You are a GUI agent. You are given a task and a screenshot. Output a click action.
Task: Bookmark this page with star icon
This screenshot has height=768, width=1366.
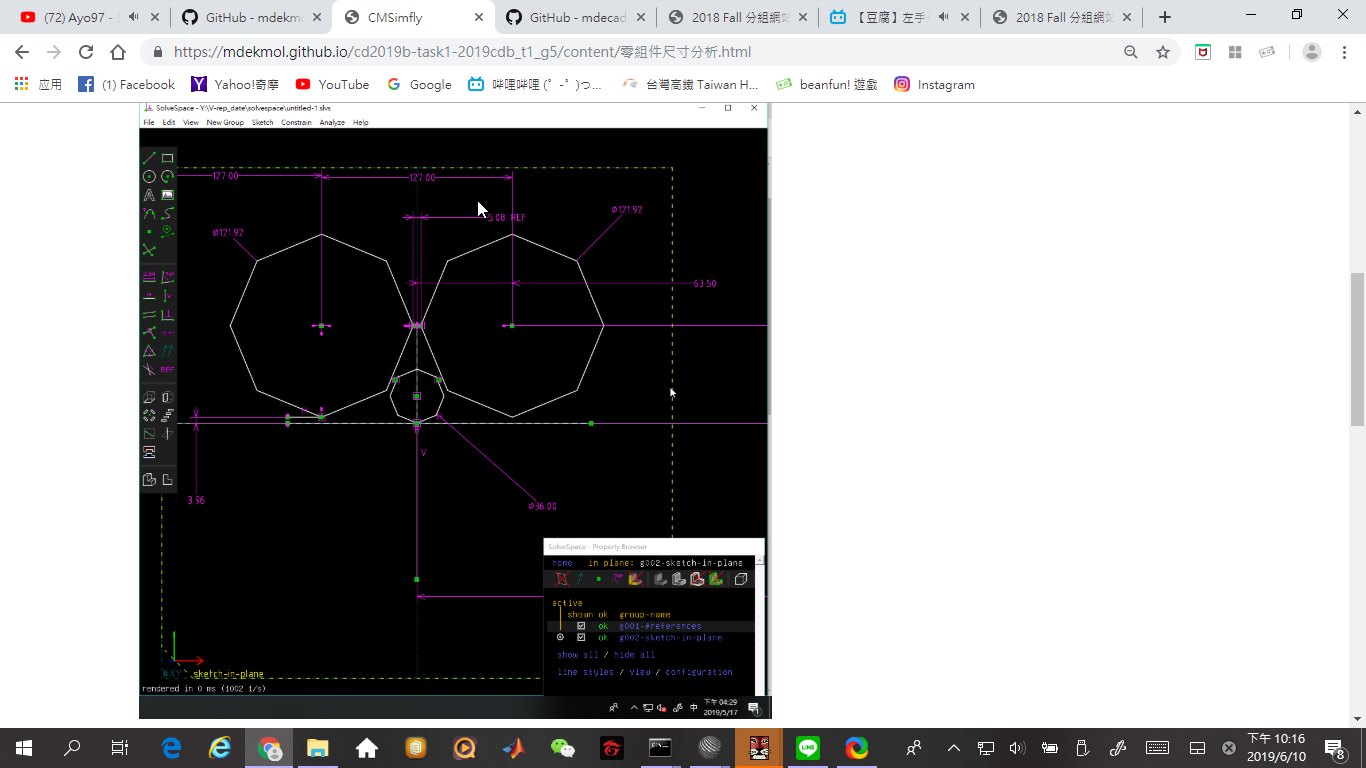[x=1163, y=52]
